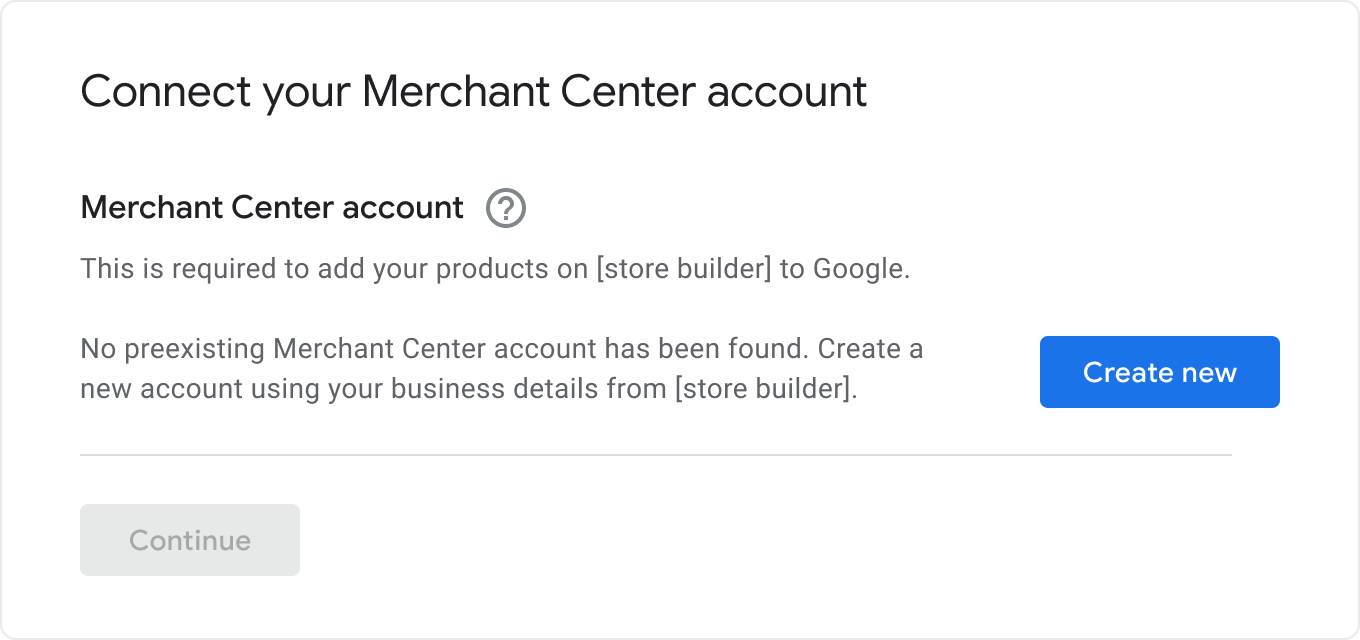Viewport: 1360px width, 640px height.
Task: Click the "Connect your Merchant Center account" heading
Action: (x=473, y=92)
